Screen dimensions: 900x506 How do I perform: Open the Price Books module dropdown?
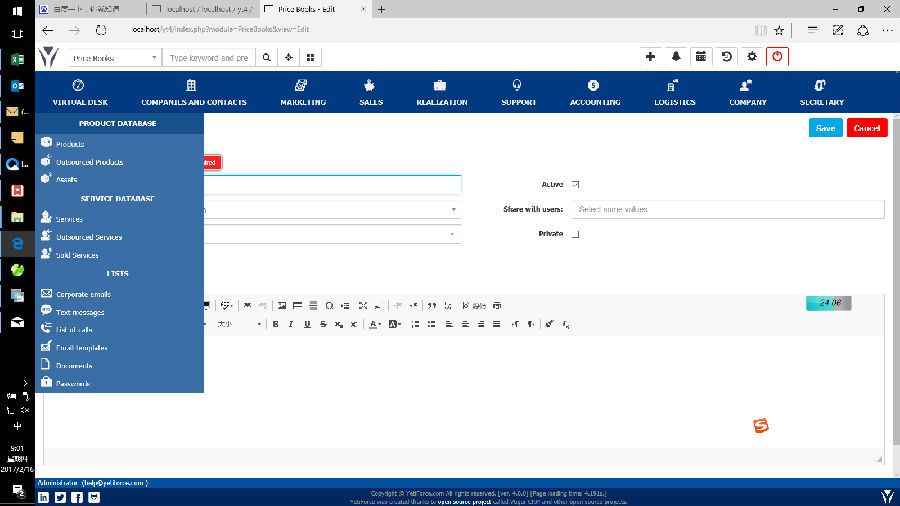pyautogui.click(x=115, y=57)
